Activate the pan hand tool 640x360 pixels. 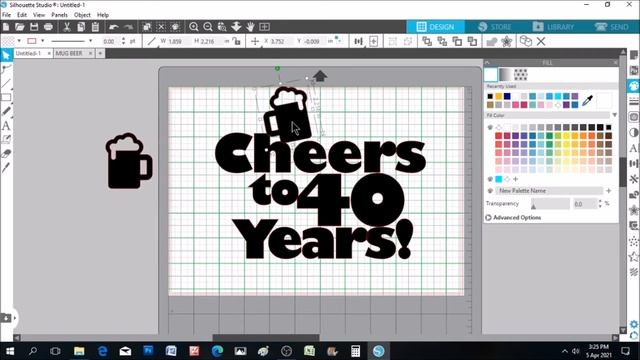click(250, 27)
